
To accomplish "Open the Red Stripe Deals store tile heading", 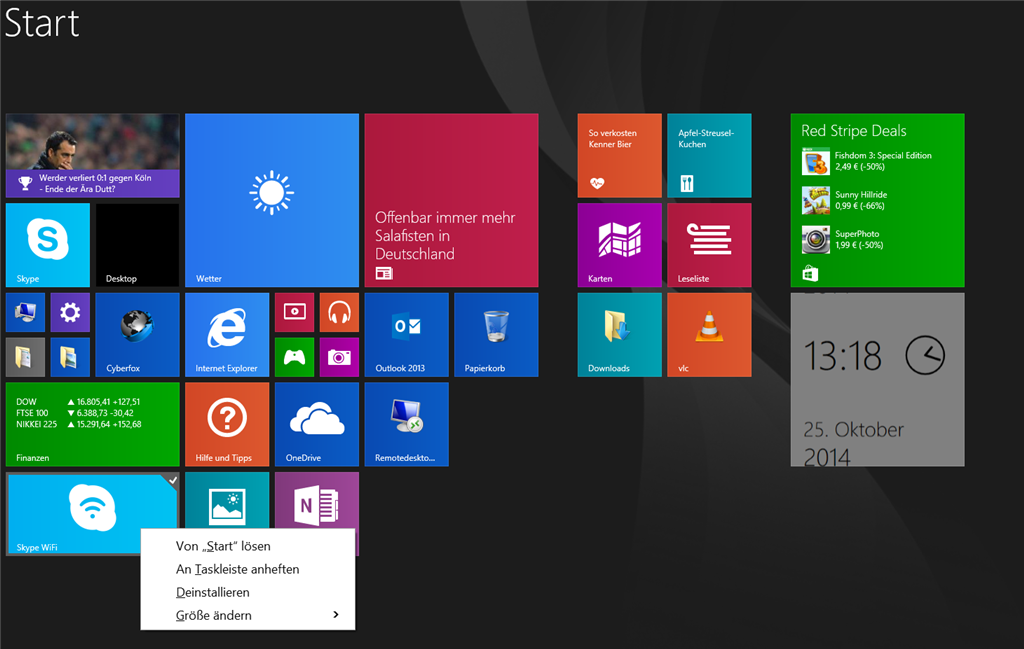I will 854,131.
